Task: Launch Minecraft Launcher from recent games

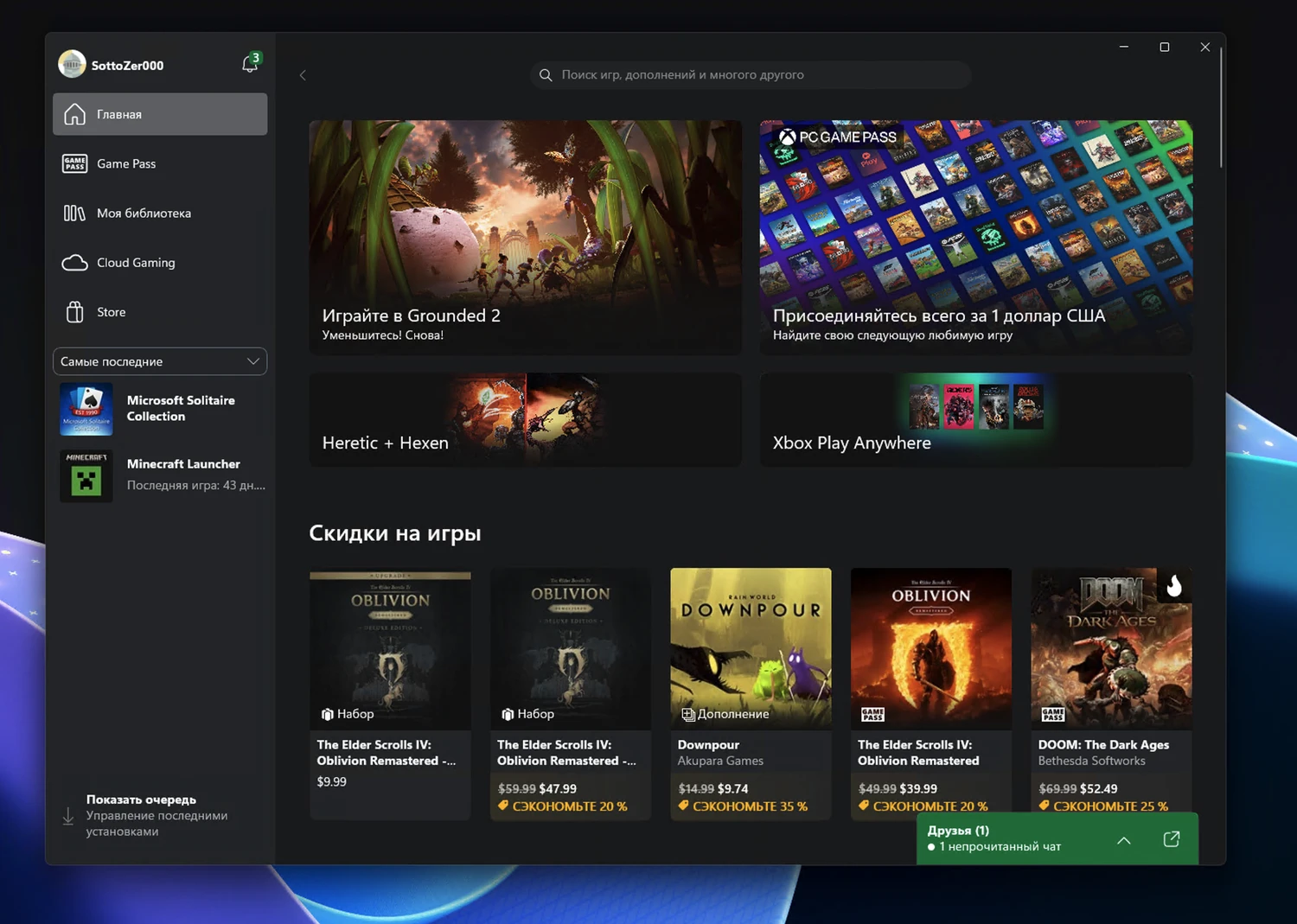Action: click(x=160, y=475)
